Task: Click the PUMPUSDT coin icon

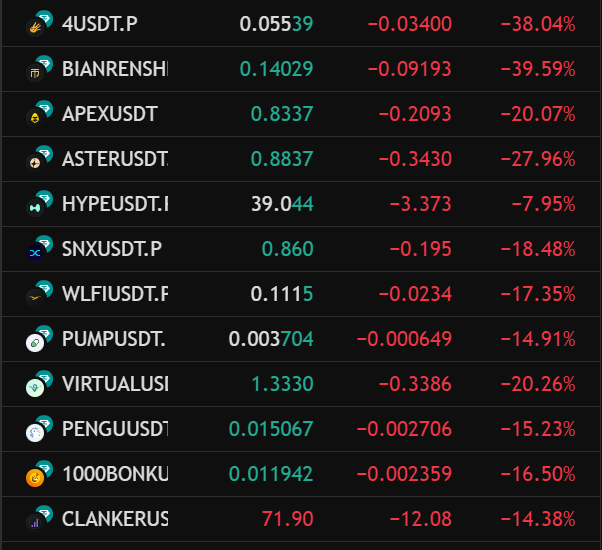Action: (38, 340)
